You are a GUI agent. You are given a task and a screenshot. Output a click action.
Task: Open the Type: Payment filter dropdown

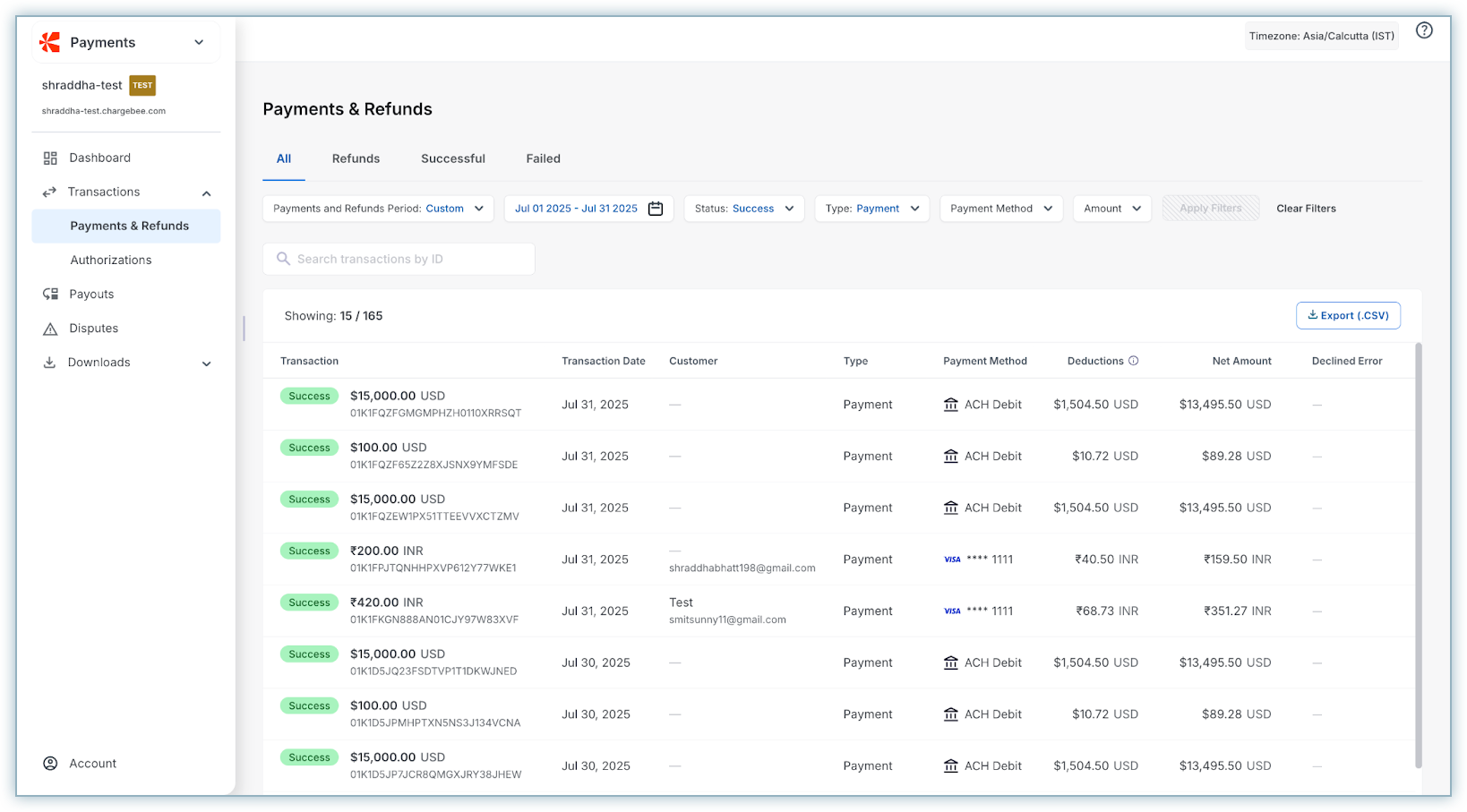(872, 209)
